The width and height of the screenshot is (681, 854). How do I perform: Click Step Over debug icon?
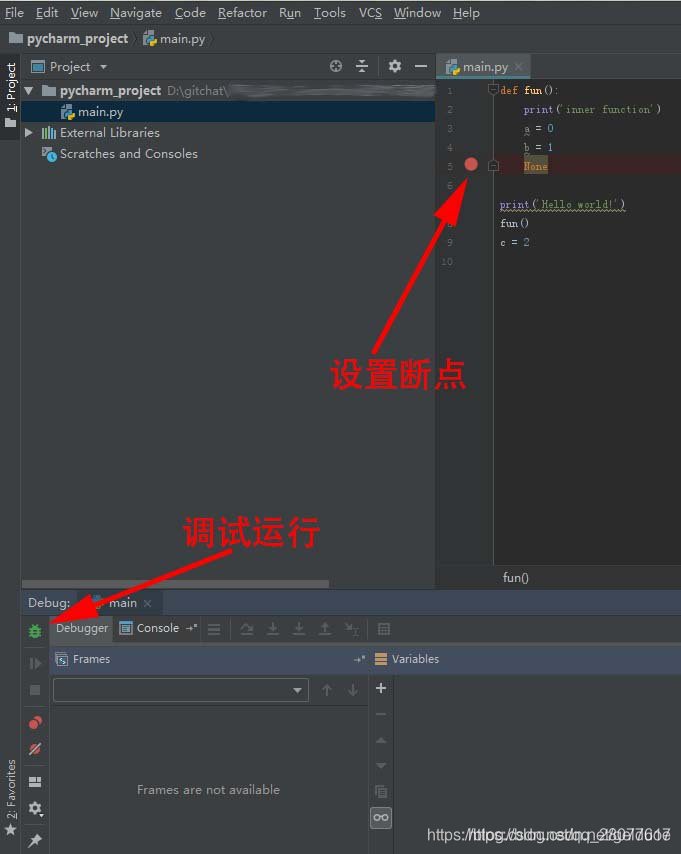point(247,629)
